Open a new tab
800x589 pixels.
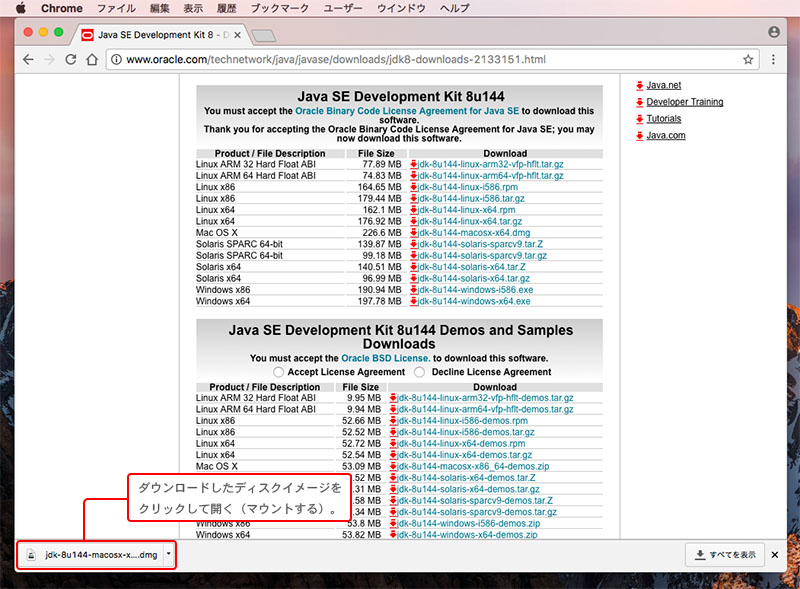(264, 35)
